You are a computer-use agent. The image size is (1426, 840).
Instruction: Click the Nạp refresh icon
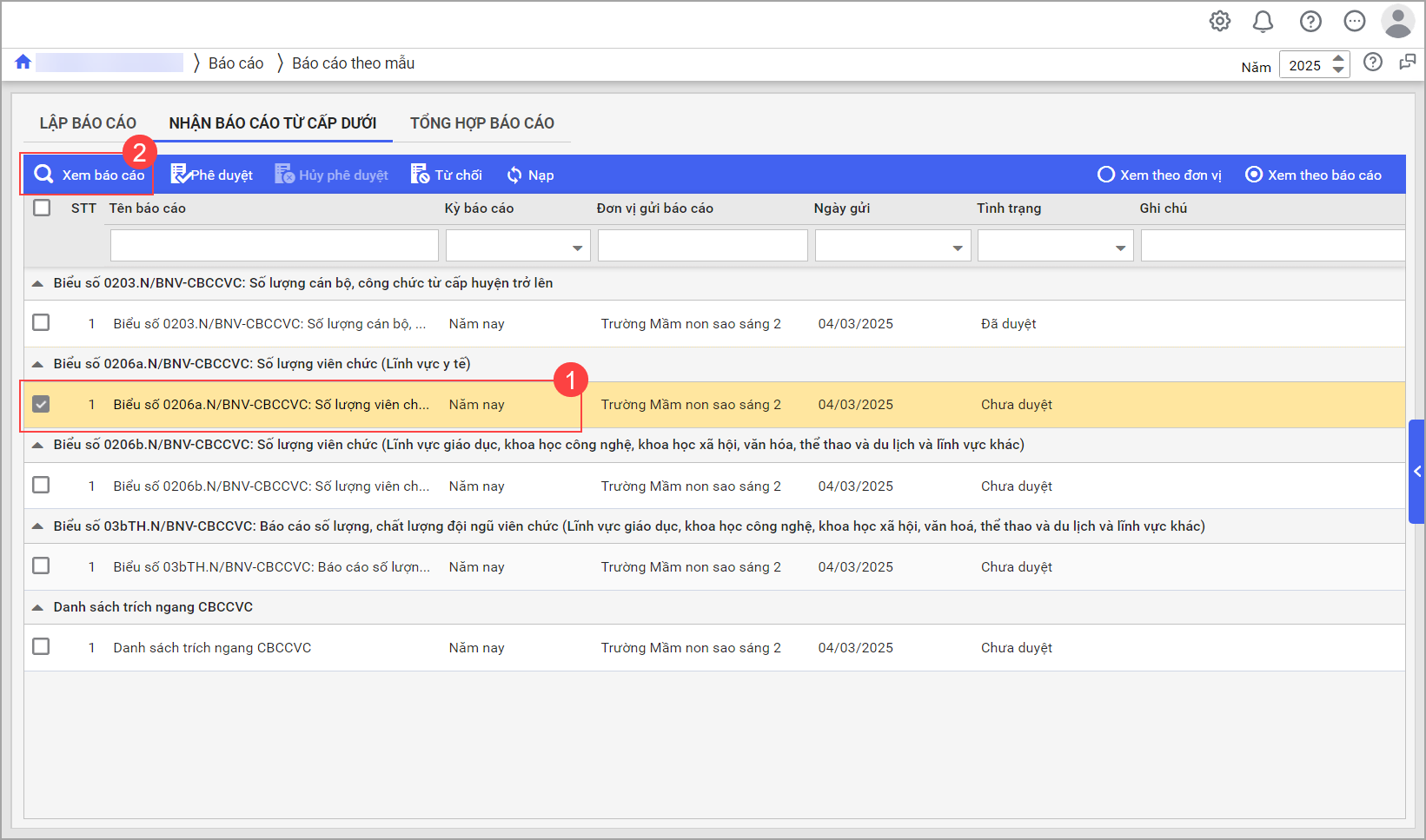(514, 175)
